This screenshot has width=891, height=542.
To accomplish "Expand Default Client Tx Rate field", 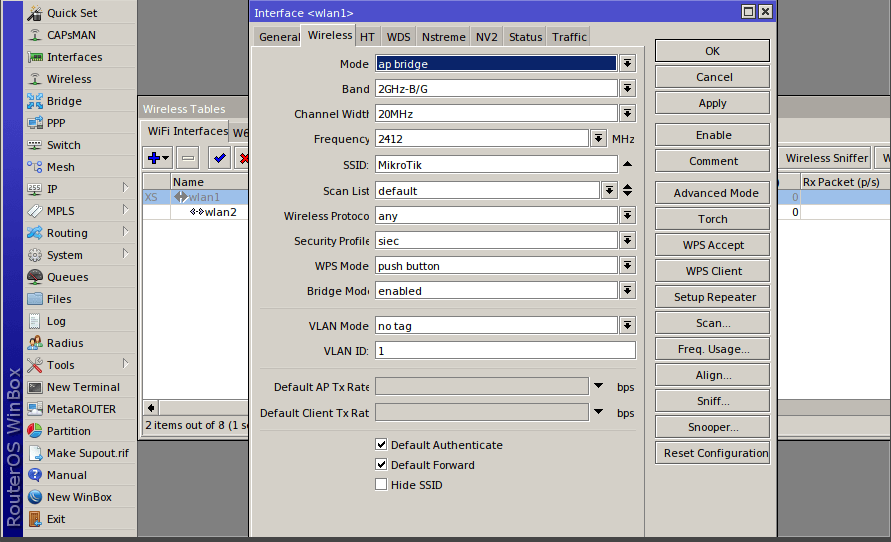I will click(x=598, y=412).
